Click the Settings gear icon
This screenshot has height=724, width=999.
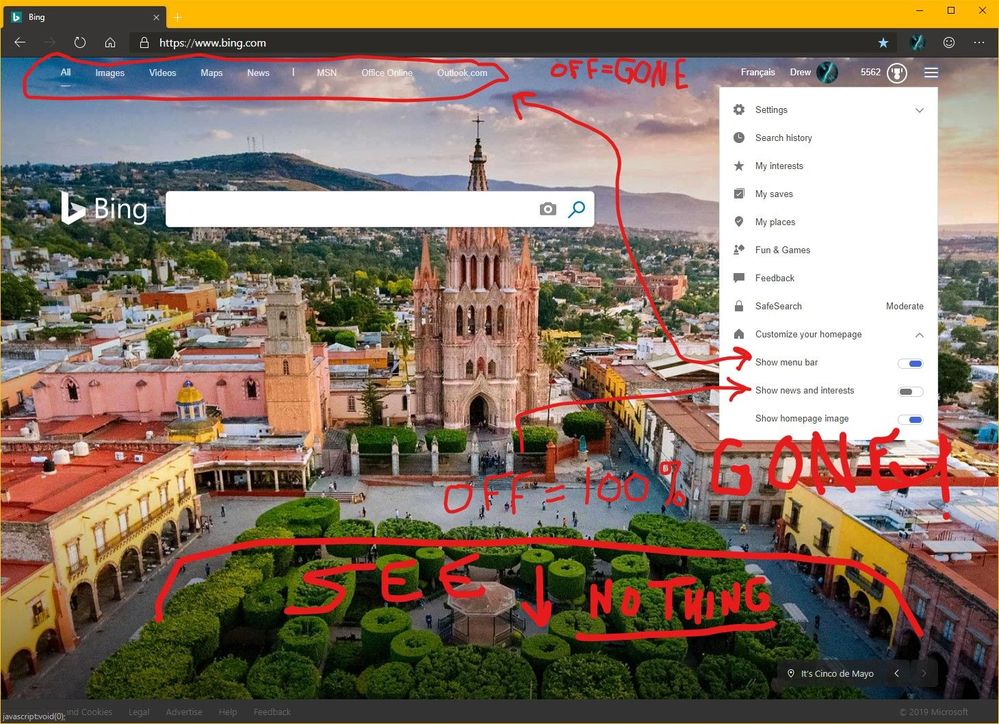[738, 110]
